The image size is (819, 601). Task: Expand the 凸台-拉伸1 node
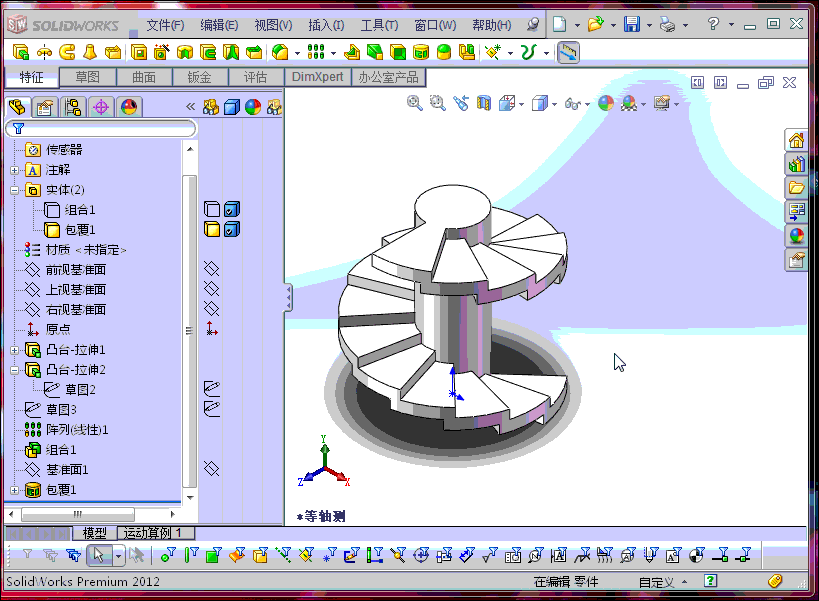[x=15, y=350]
